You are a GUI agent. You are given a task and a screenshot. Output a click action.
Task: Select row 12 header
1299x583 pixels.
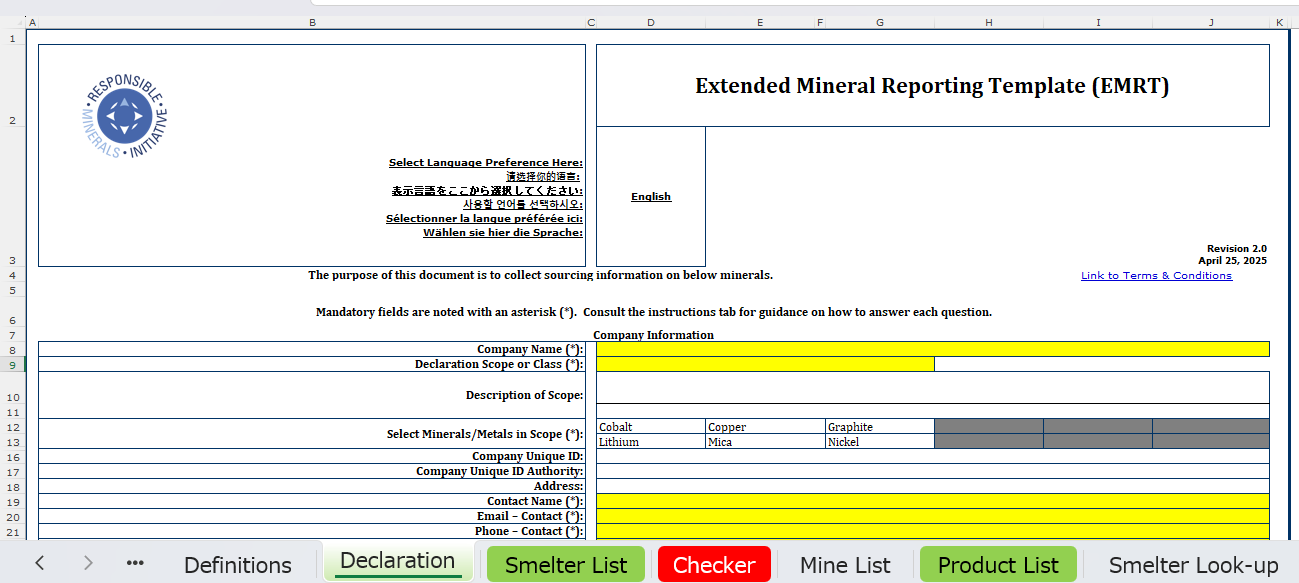click(12, 427)
